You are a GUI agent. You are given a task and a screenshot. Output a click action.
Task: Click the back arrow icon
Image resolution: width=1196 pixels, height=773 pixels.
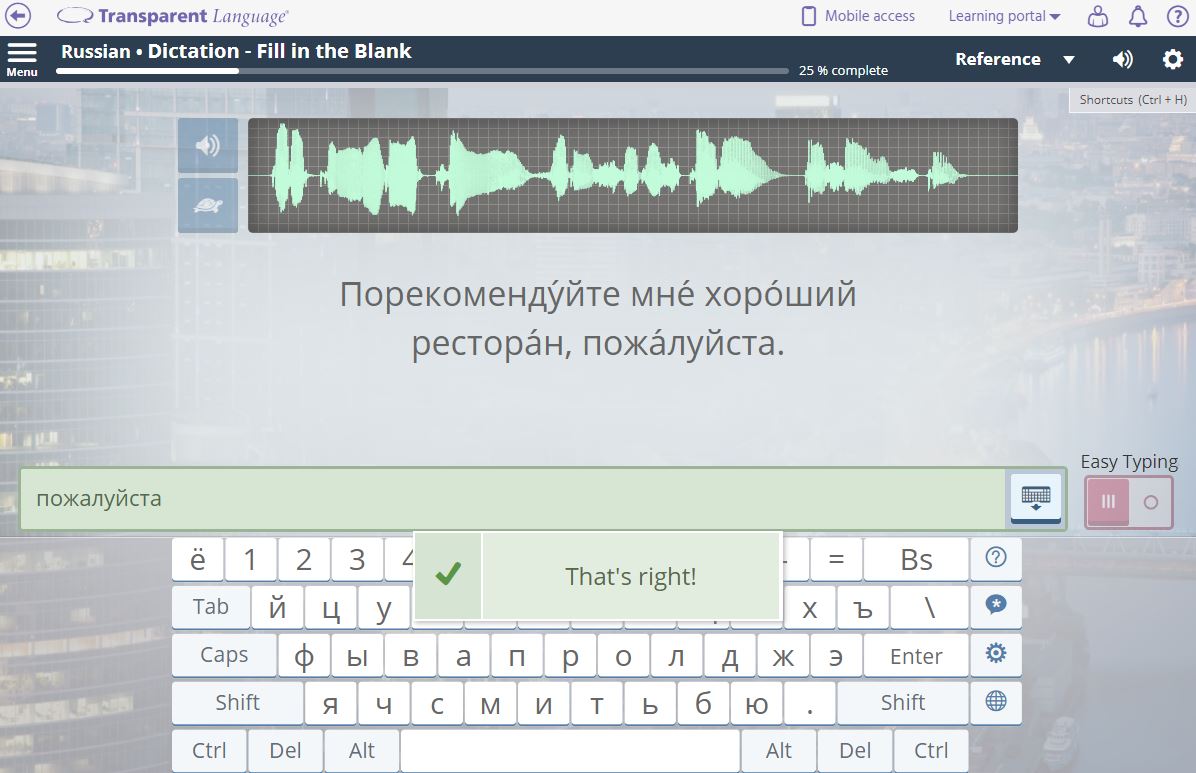[x=19, y=16]
